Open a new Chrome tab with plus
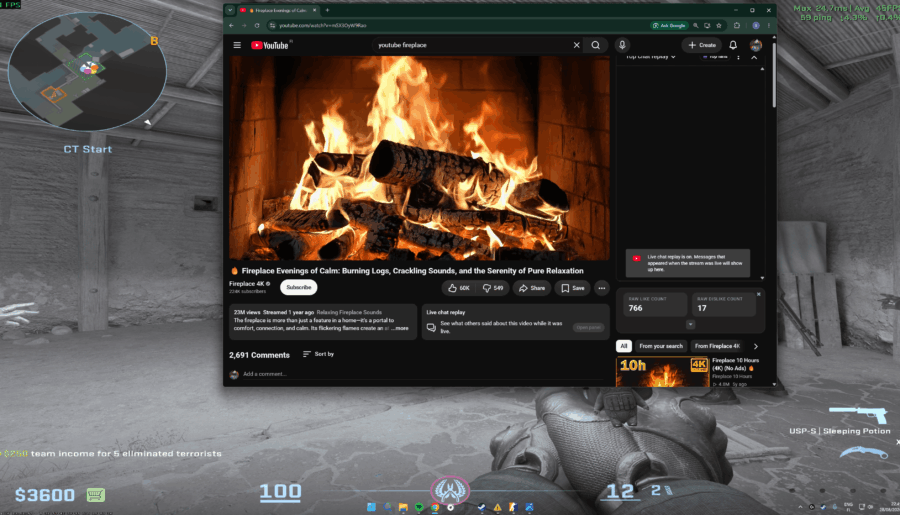 pos(327,10)
